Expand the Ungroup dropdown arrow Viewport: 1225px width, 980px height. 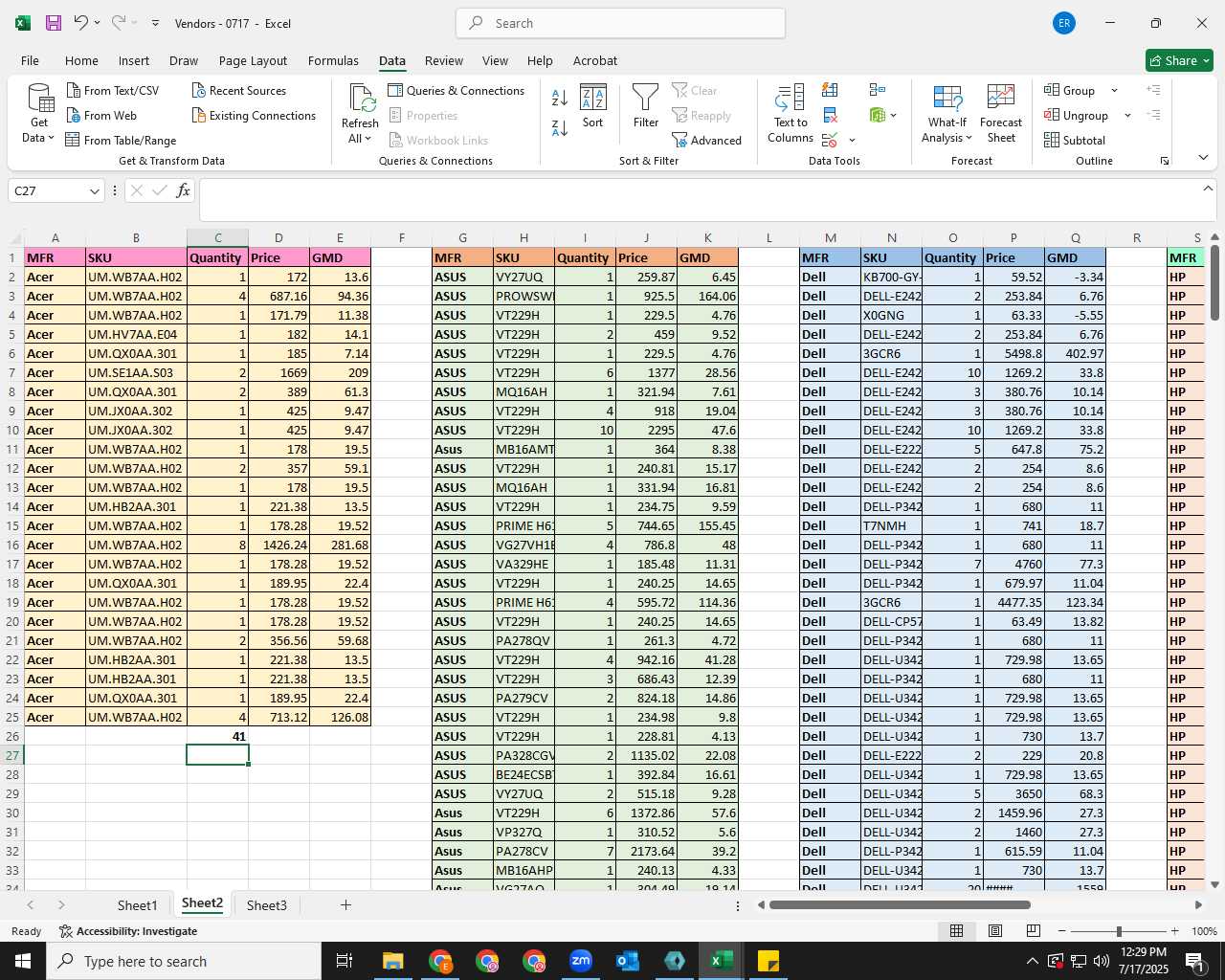[x=1127, y=116]
